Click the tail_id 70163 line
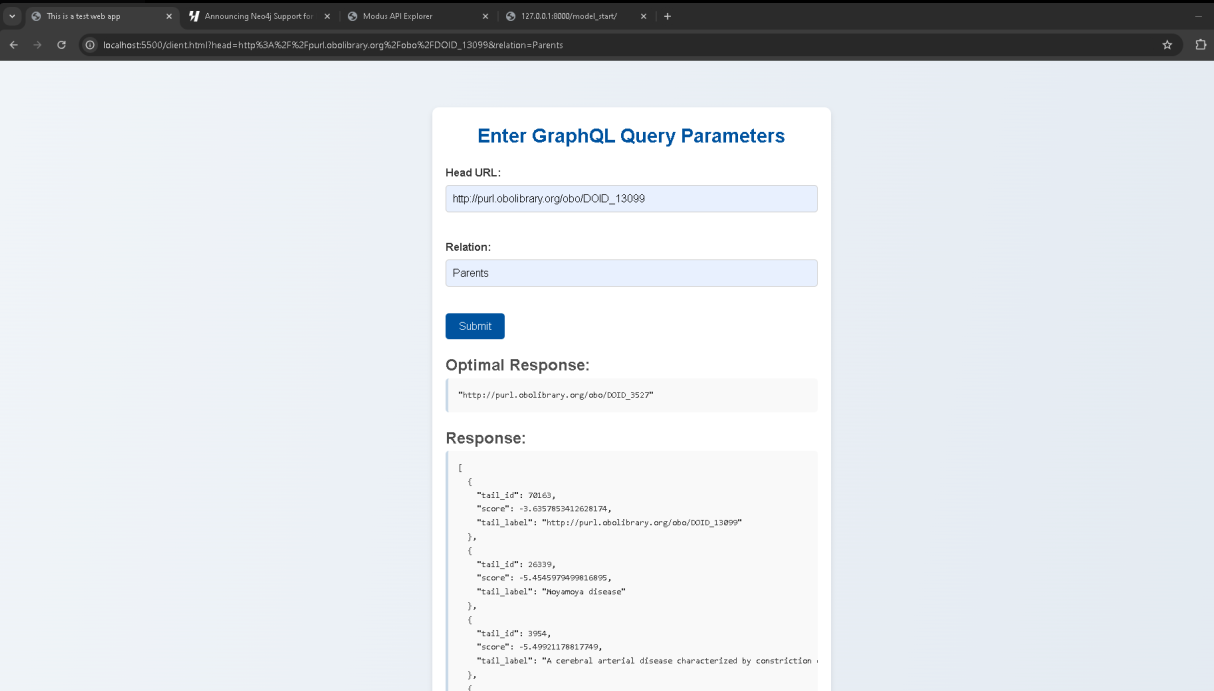Viewport: 1214px width, 691px height. tap(518, 495)
